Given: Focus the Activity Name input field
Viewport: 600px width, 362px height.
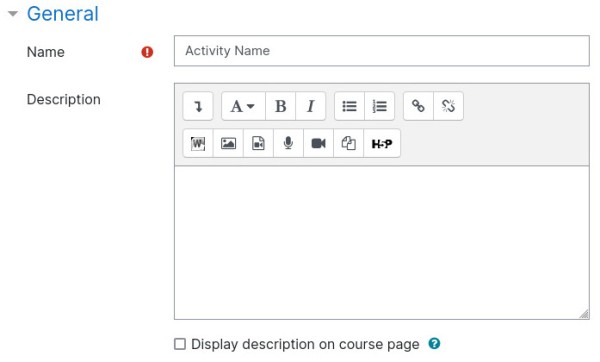Looking at the screenshot, I should (x=382, y=51).
